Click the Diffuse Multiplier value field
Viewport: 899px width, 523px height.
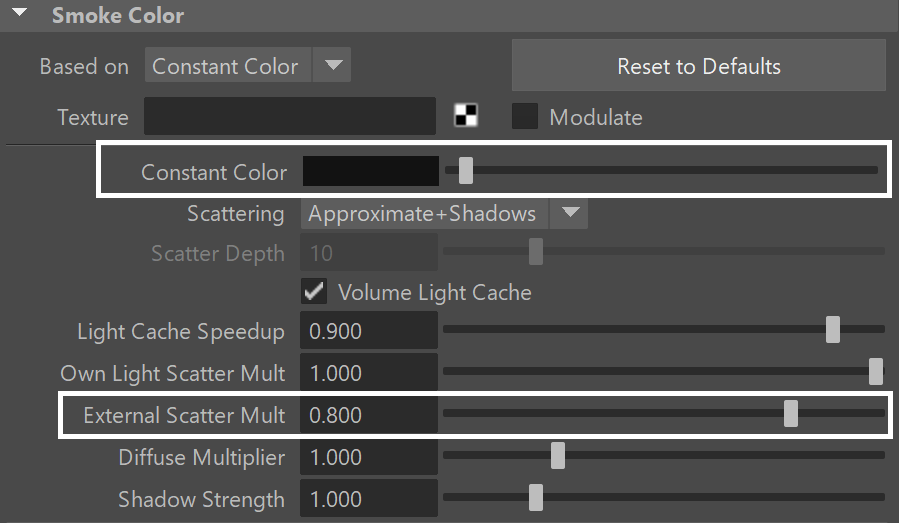pos(369,457)
